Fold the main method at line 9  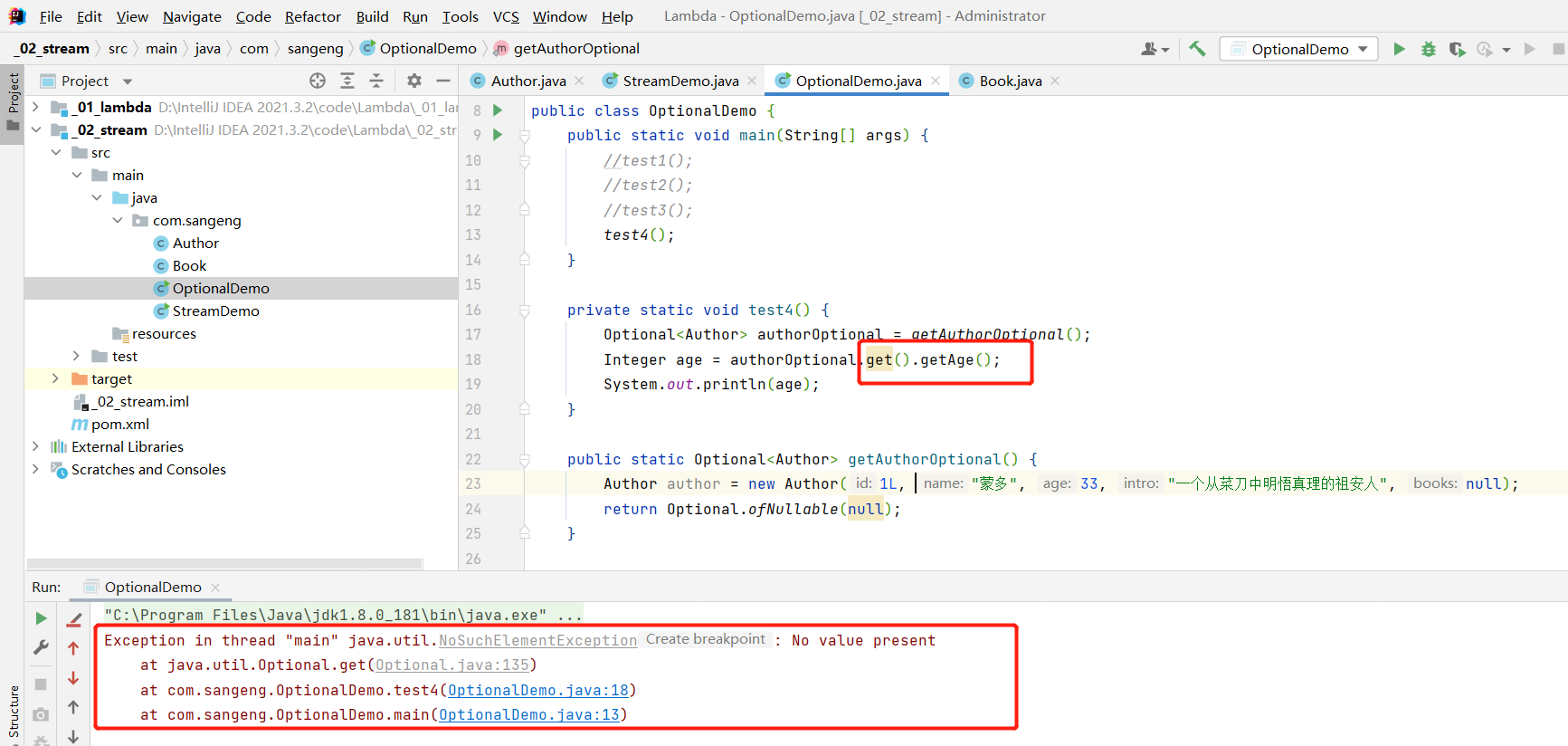(x=524, y=136)
